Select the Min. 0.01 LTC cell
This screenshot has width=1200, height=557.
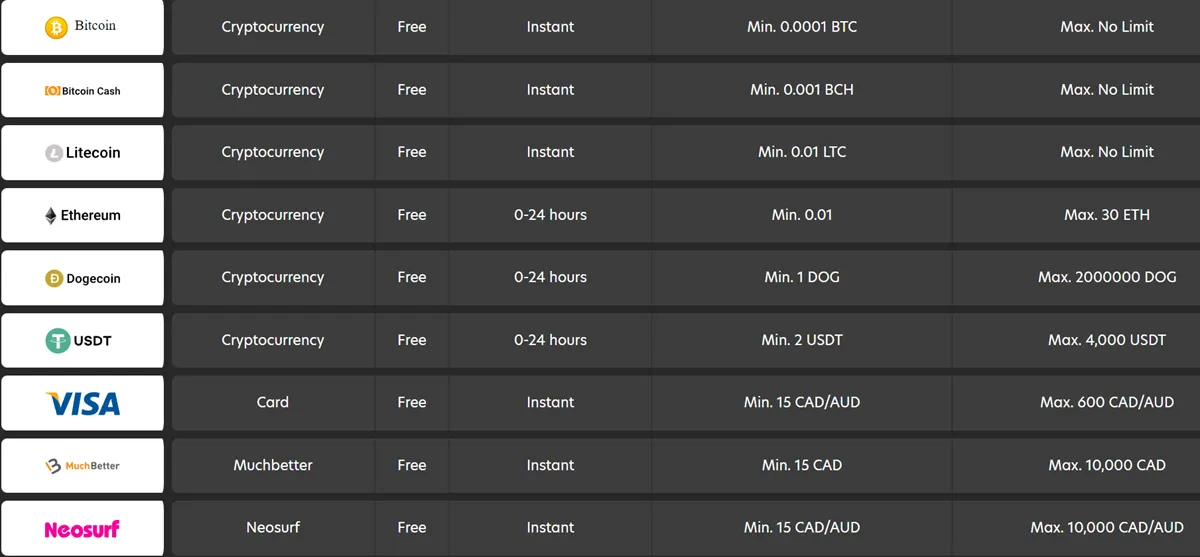click(802, 152)
